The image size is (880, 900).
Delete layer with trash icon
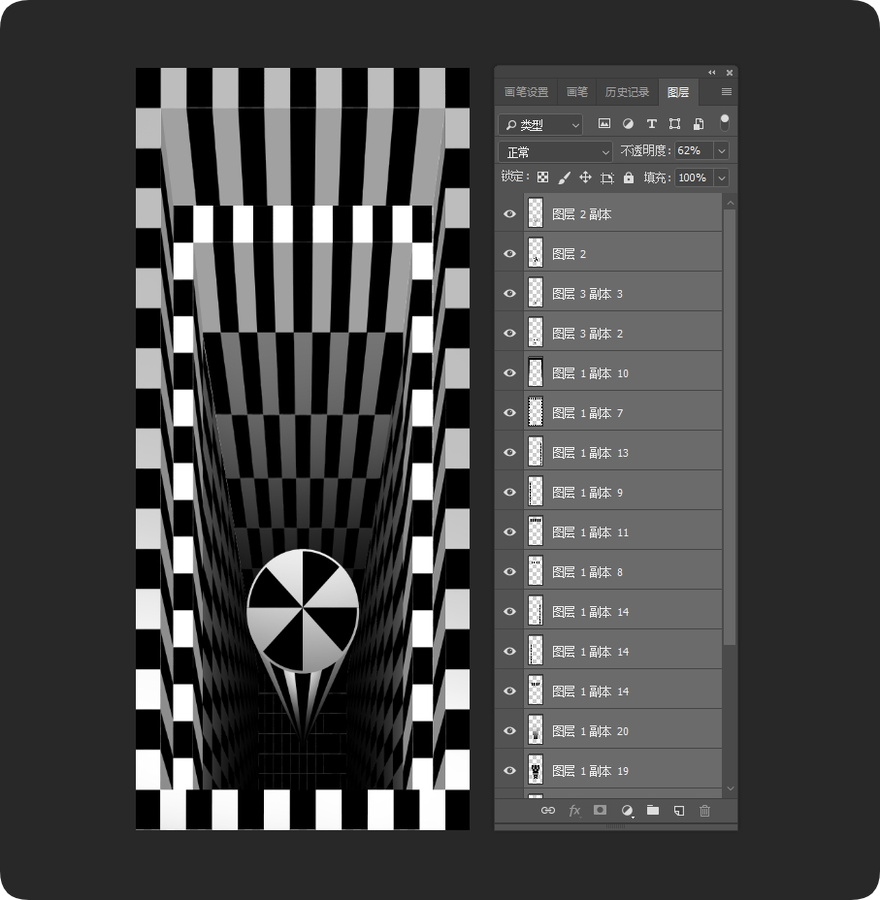coord(705,810)
